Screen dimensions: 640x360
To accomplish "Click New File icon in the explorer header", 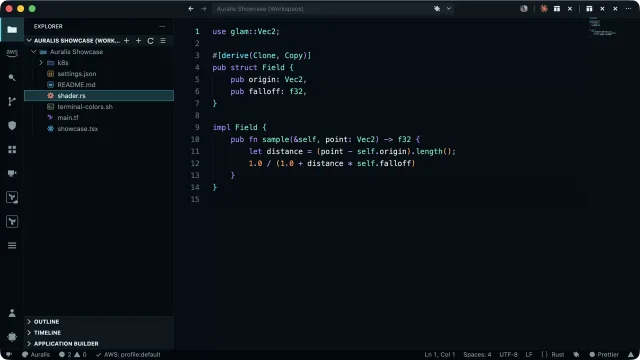I will pyautogui.click(x=127, y=40).
